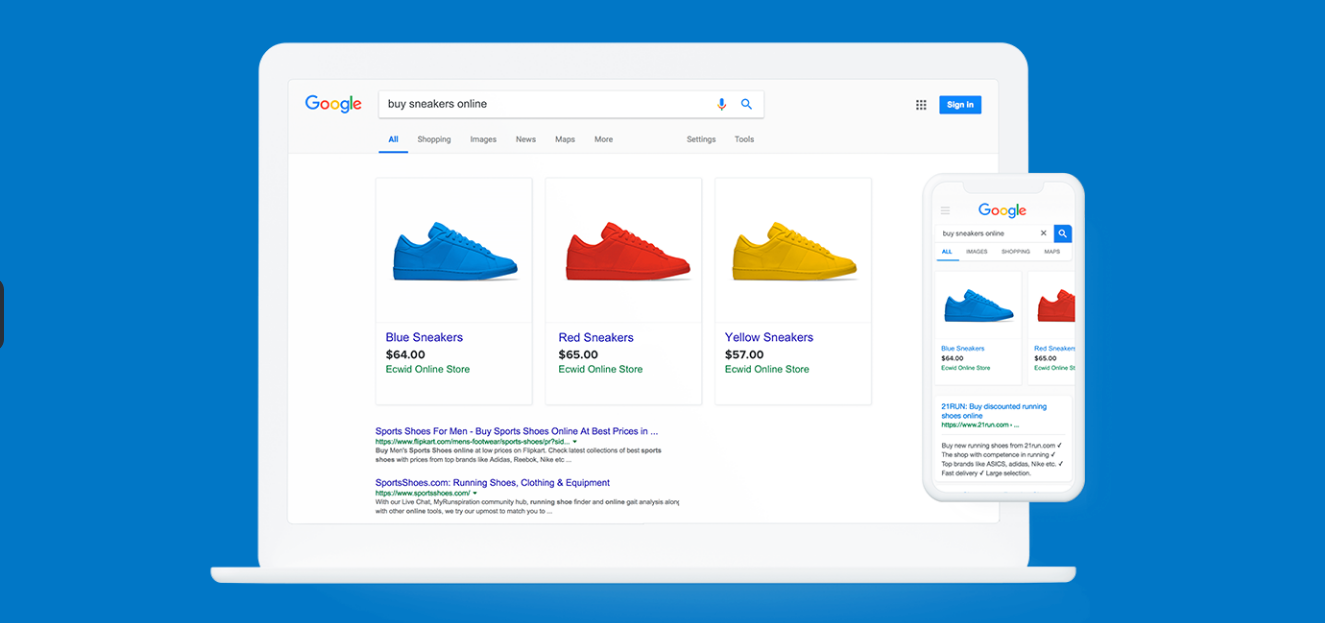
Task: Click the Google logo on the laptop screen
Action: click(x=333, y=104)
